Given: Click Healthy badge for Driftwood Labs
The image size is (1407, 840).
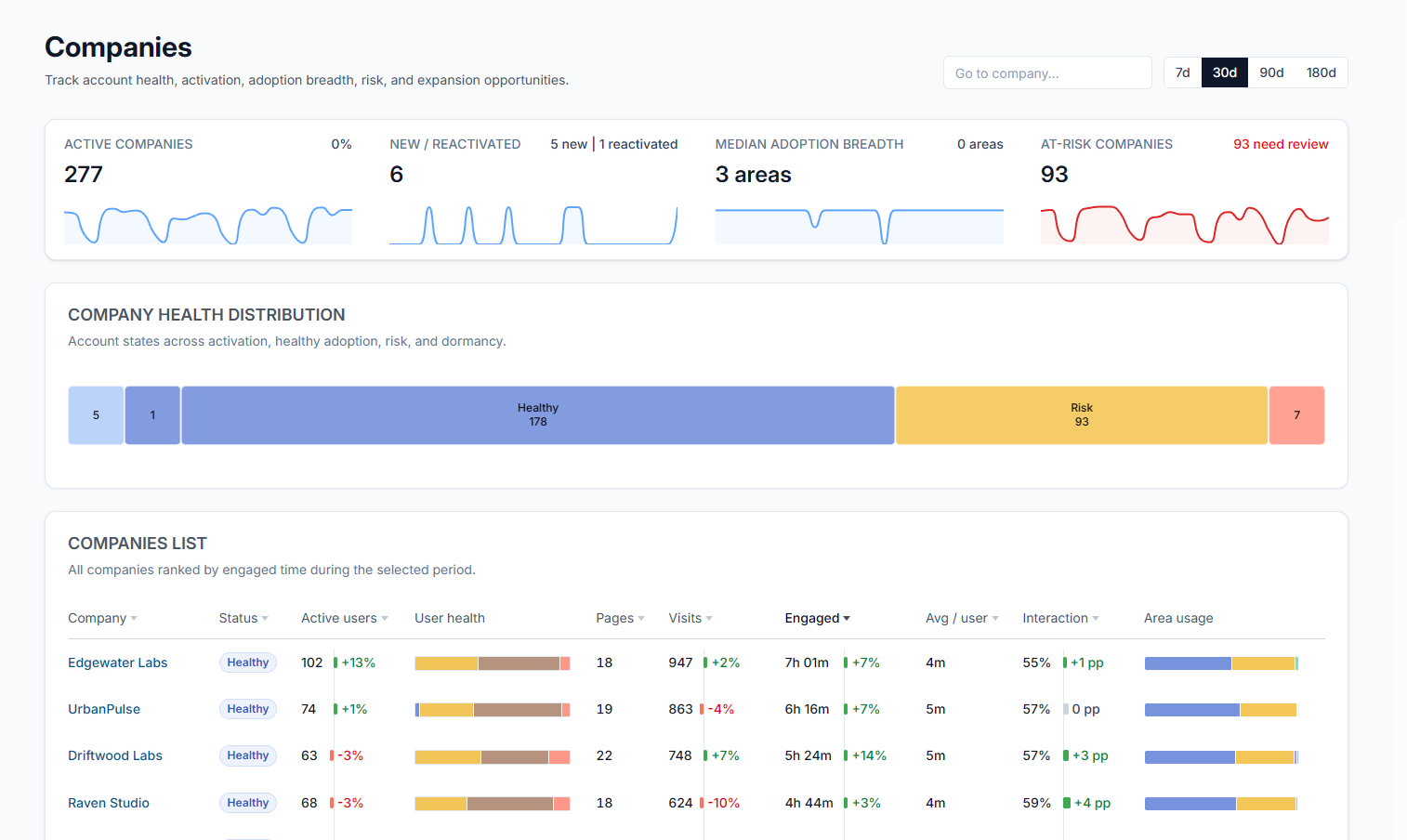Looking at the screenshot, I should coord(248,755).
